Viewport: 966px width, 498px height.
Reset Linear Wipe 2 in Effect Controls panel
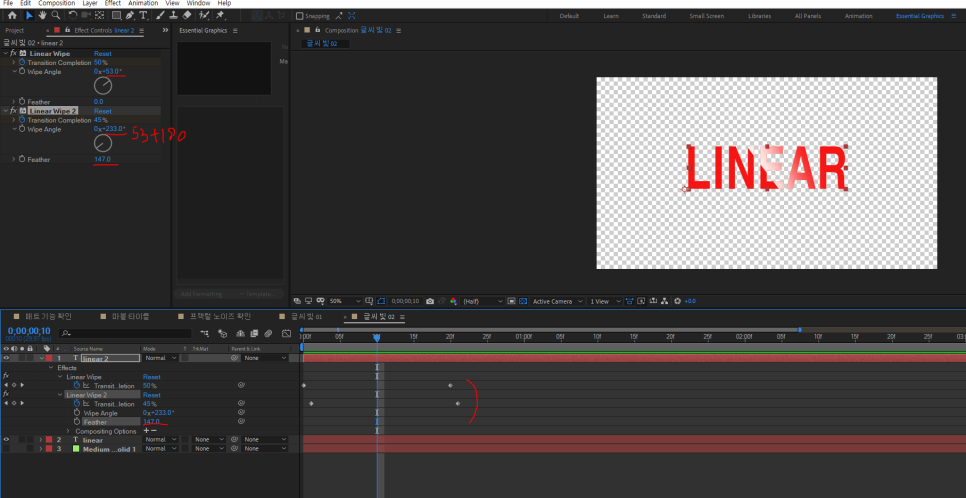[x=102, y=111]
